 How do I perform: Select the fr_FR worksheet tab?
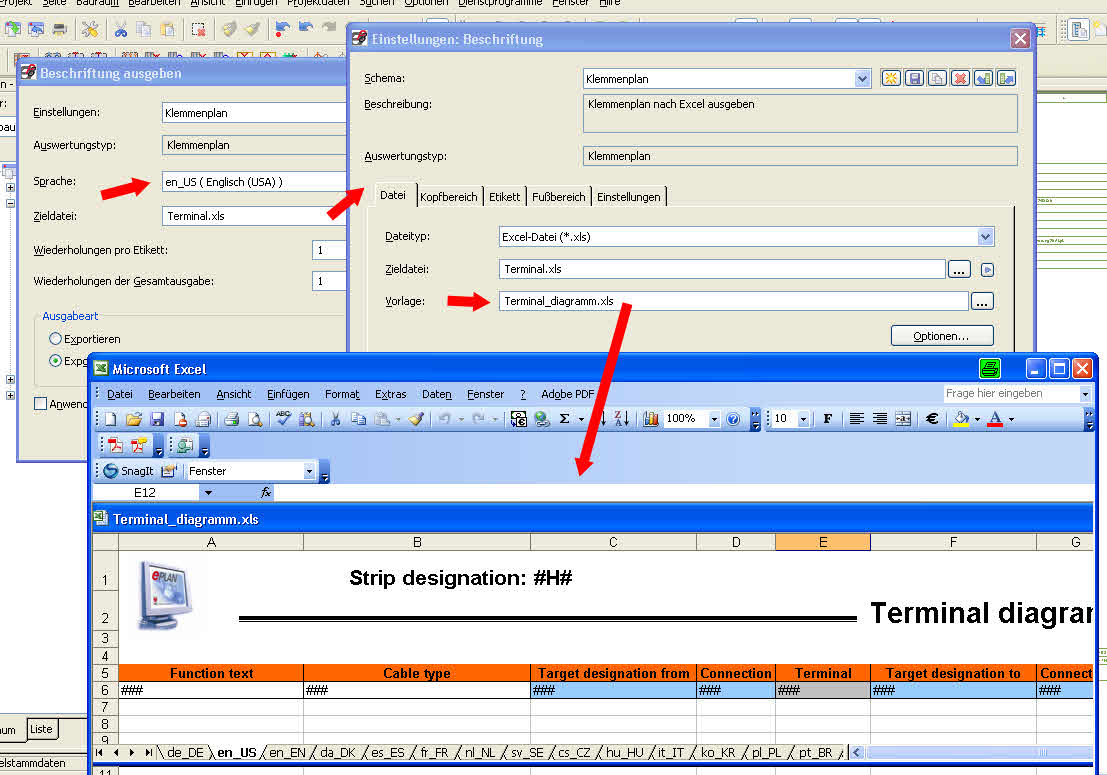(x=434, y=752)
